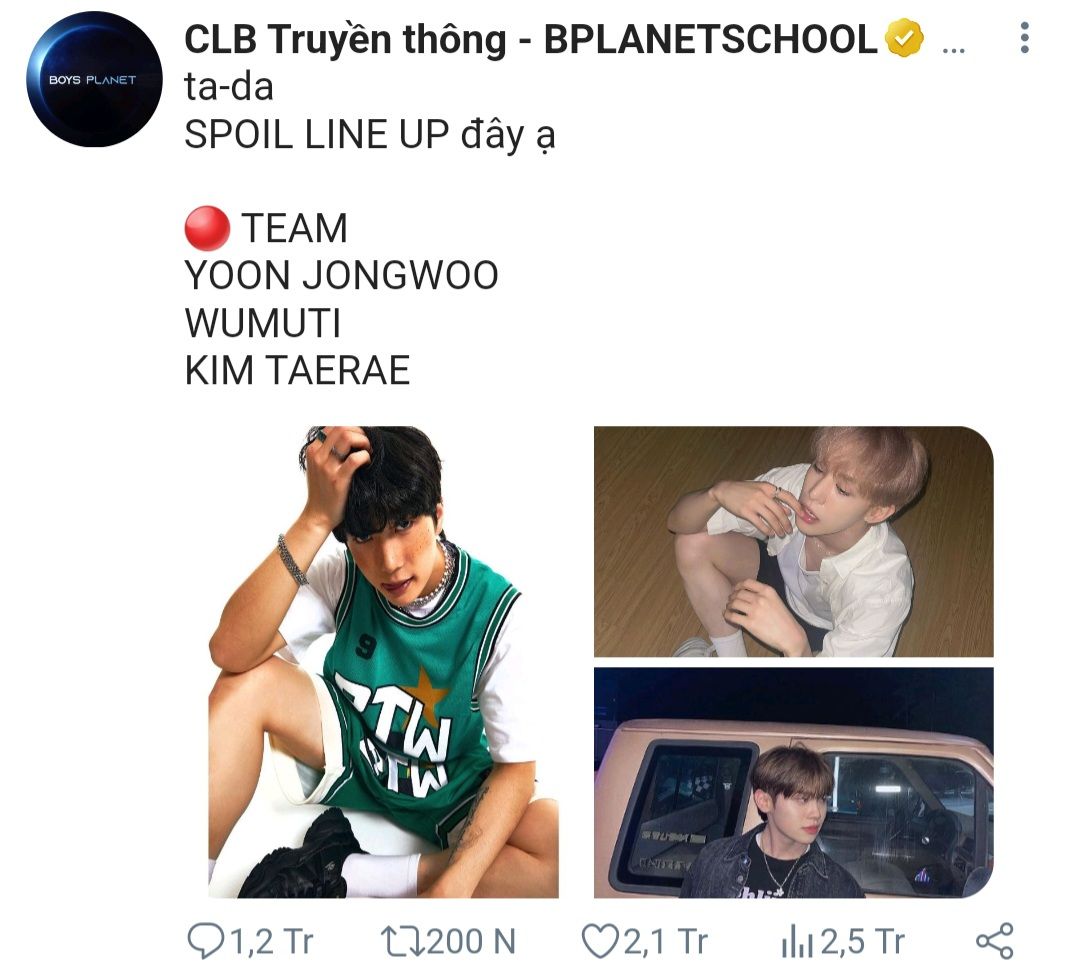Like the tweet with heart icon
The width and height of the screenshot is (1080, 968).
pos(600,941)
